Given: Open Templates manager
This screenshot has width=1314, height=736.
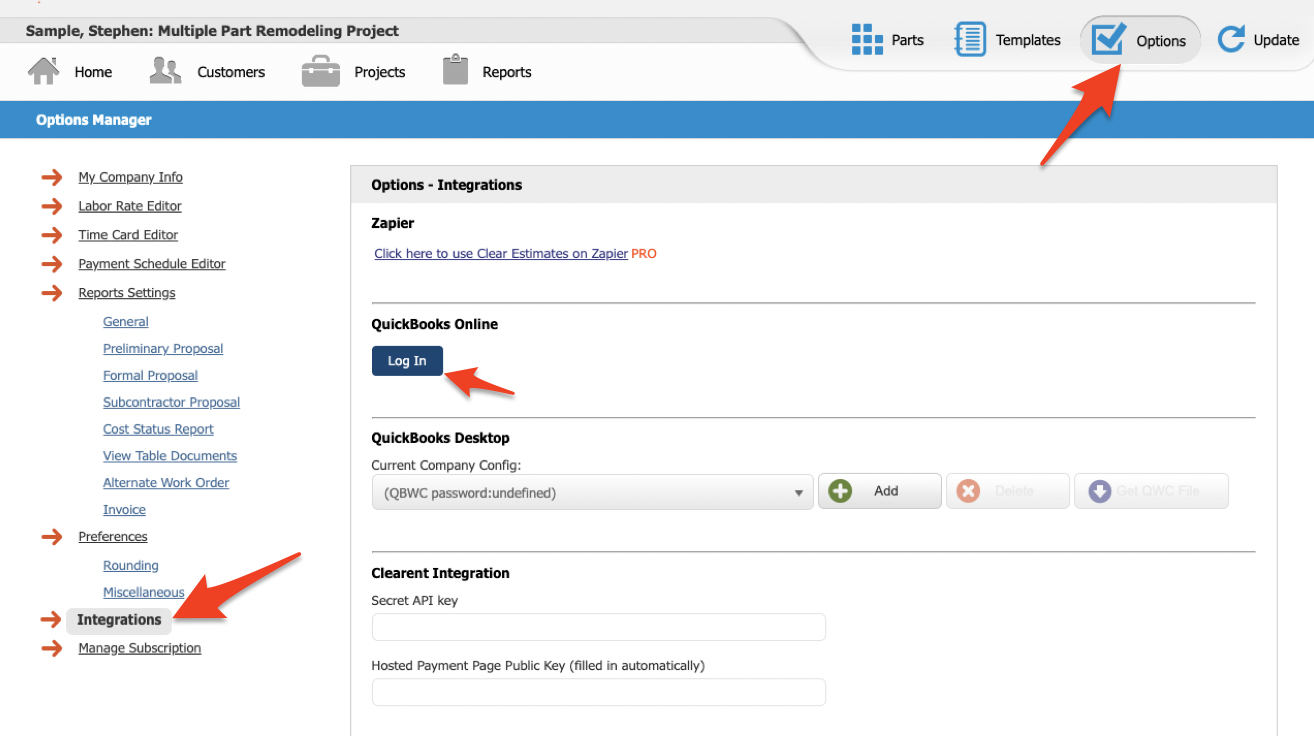Looking at the screenshot, I should click(x=1028, y=41).
